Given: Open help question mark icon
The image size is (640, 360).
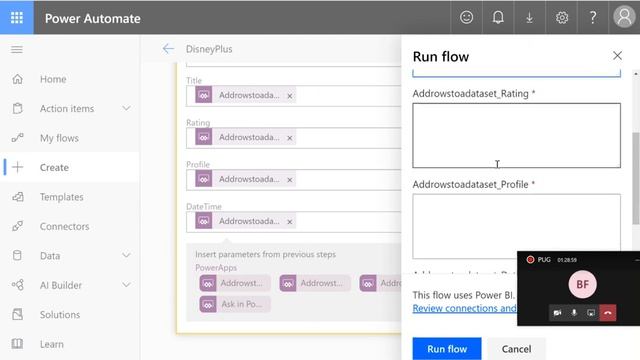Looking at the screenshot, I should 593,18.
